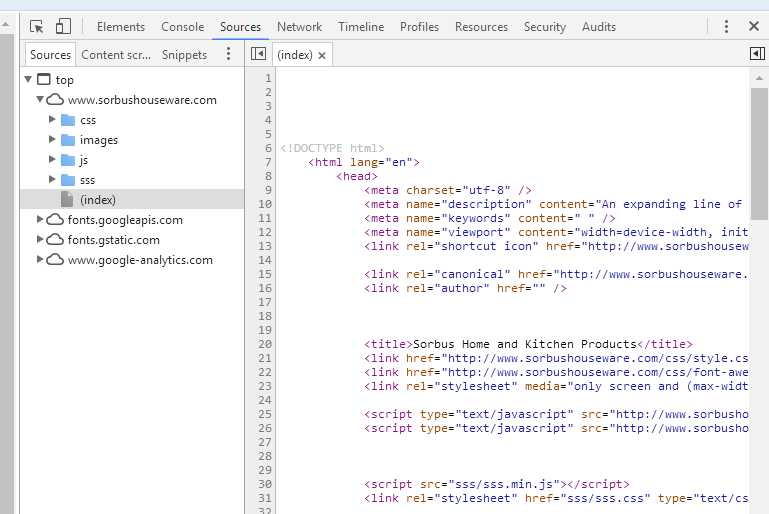This screenshot has height=514, width=769.
Task: Open the Timeline panel
Action: [x=361, y=27]
